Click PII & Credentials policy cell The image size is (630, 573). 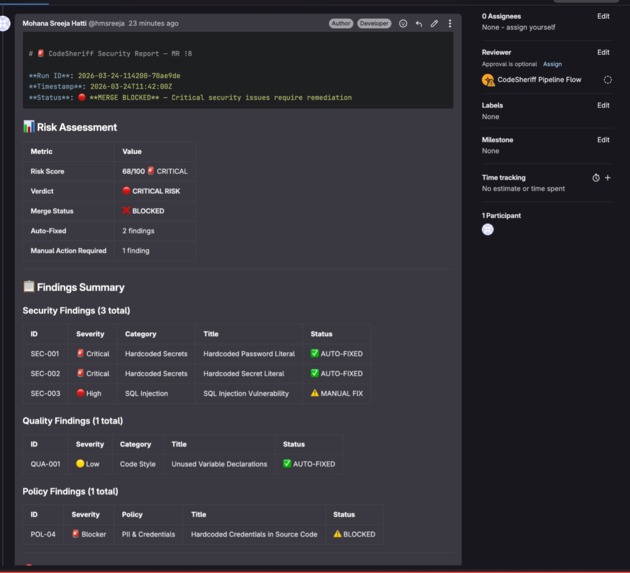click(148, 534)
